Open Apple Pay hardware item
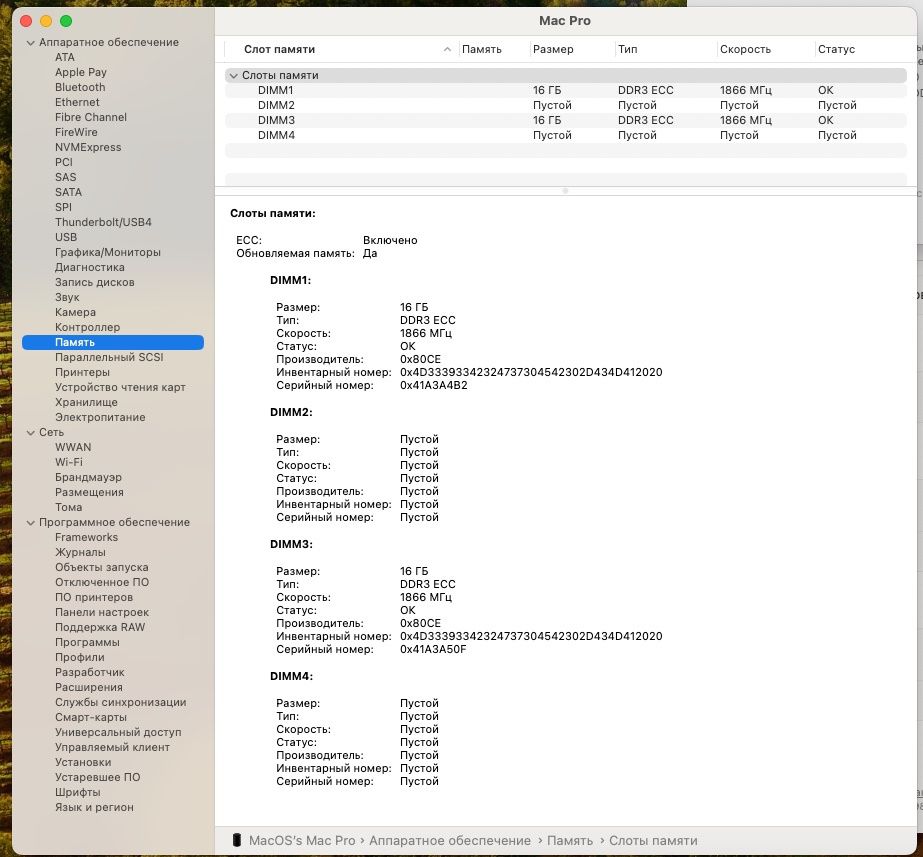Image resolution: width=923 pixels, height=857 pixels. [81, 72]
